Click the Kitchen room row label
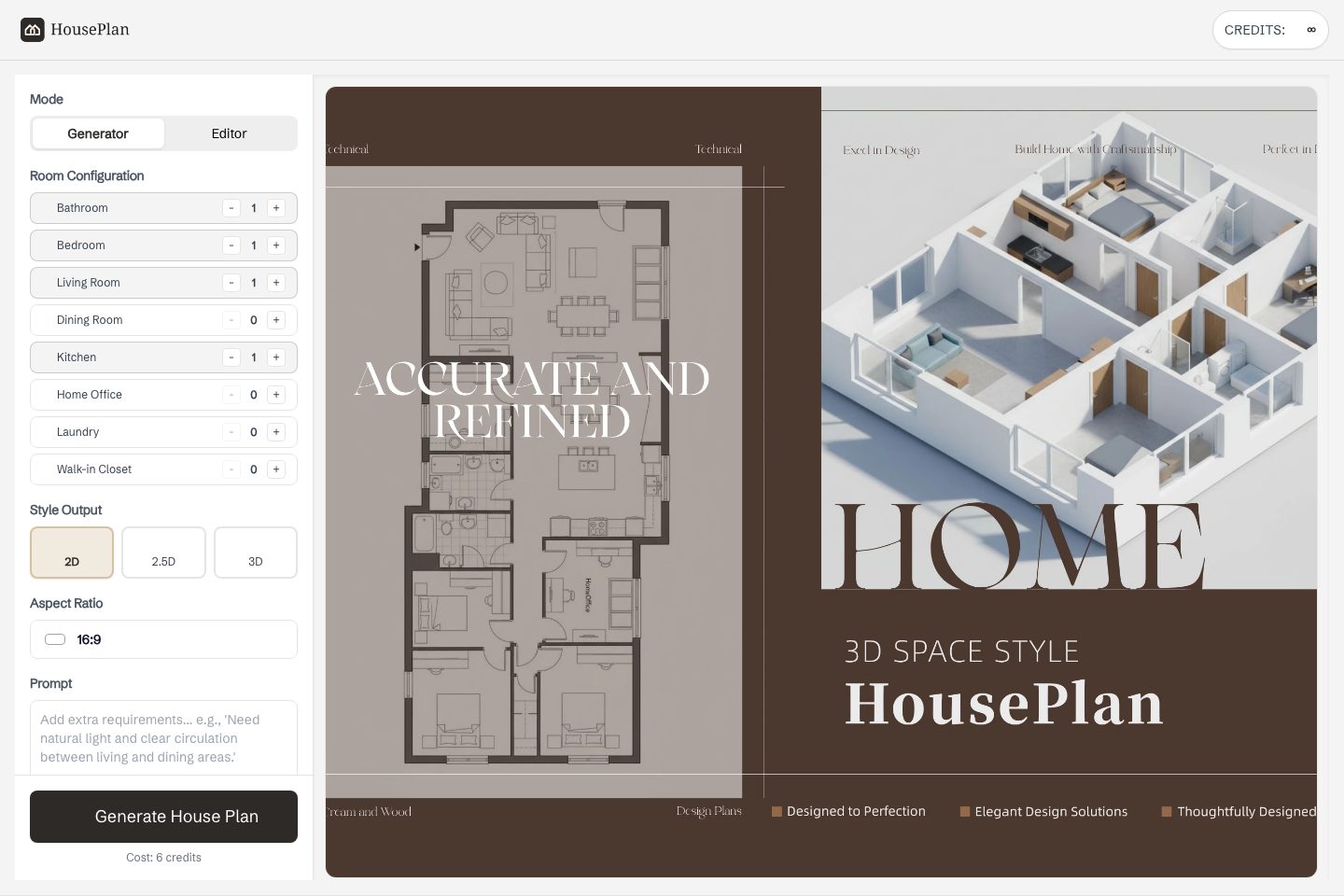 click(77, 357)
